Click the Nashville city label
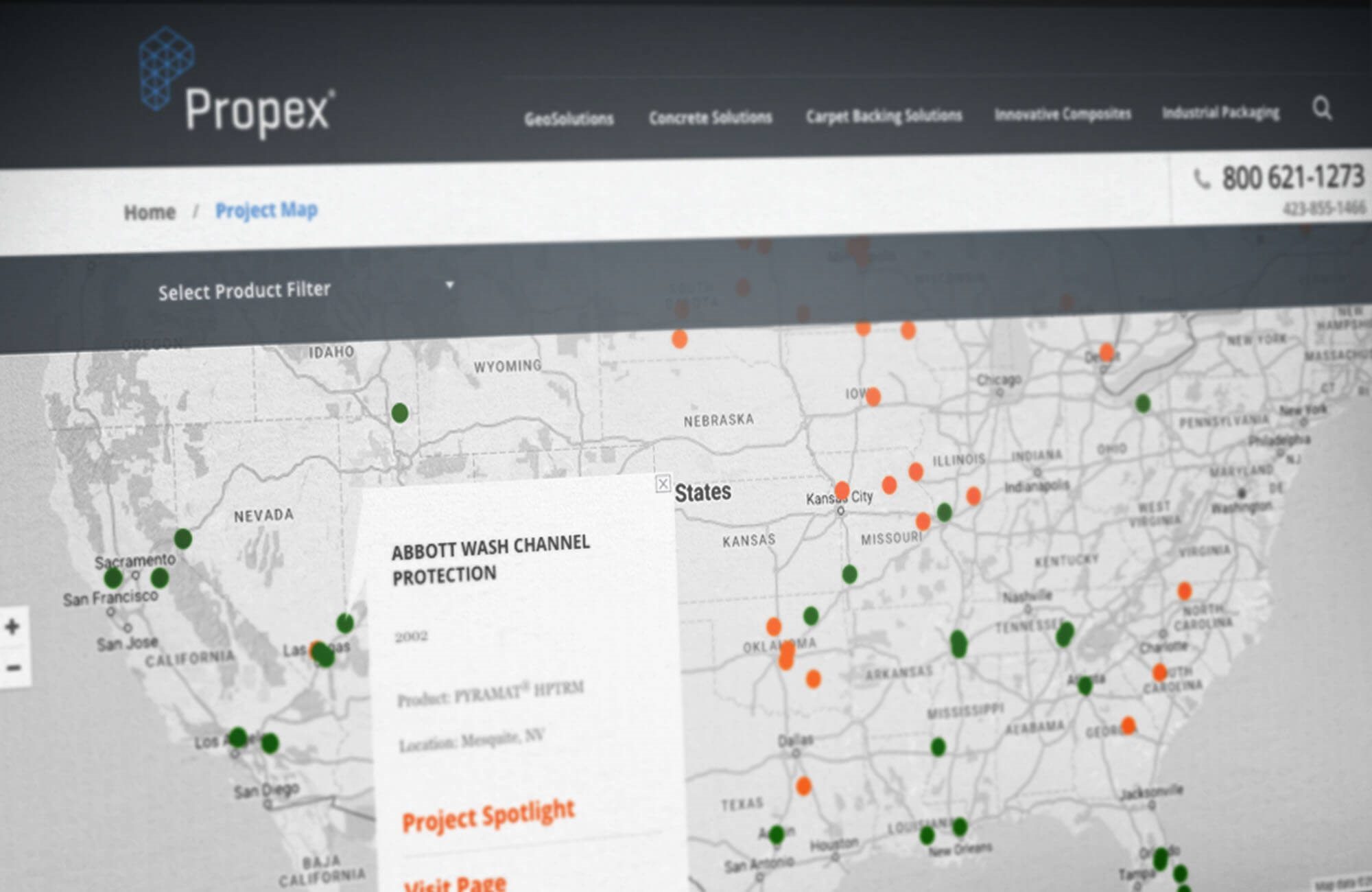The height and width of the screenshot is (892, 1372). 1027,596
